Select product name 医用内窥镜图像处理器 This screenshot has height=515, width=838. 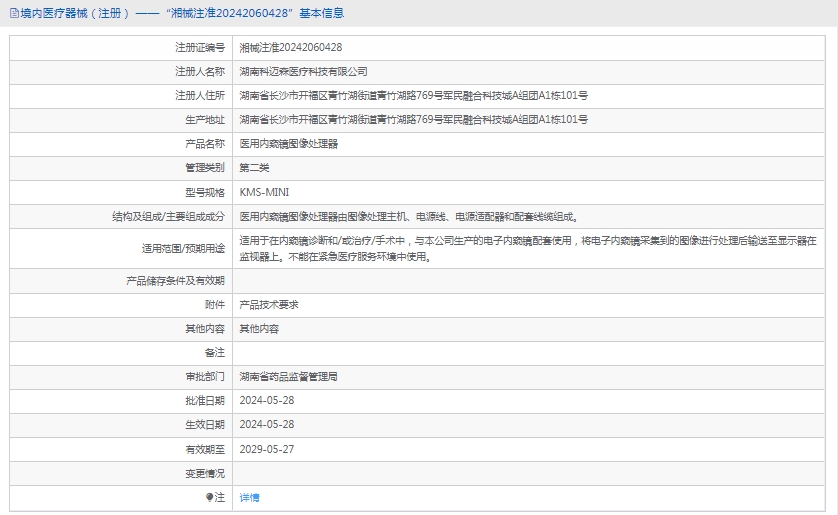pyautogui.click(x=288, y=144)
